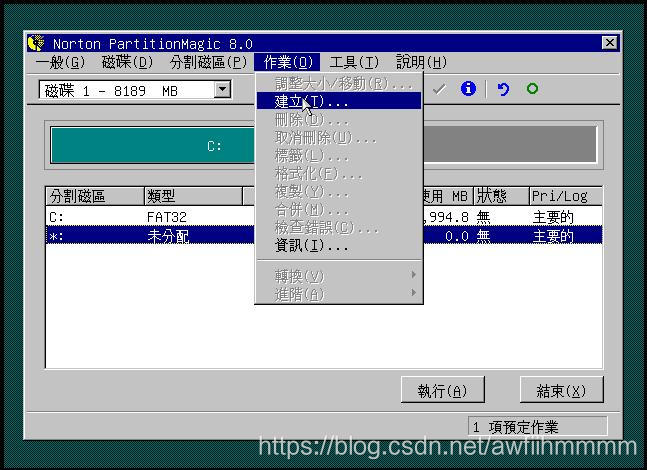Expand the 進階(A) submenu
Screen dimensions: 647x470
point(339,294)
